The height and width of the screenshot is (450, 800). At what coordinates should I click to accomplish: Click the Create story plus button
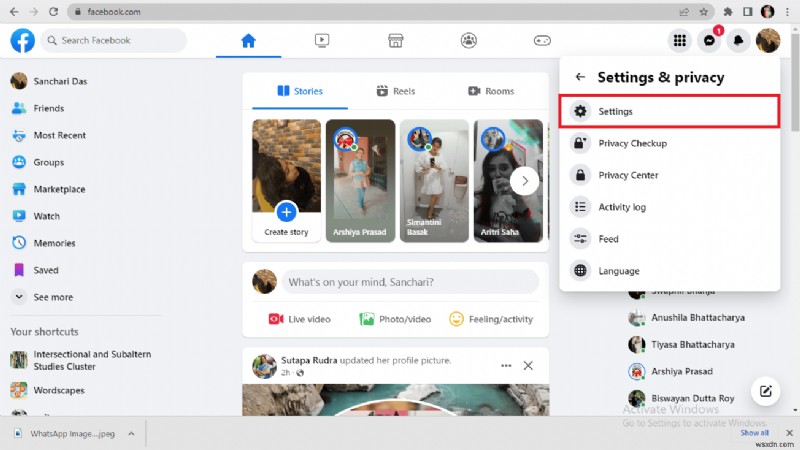point(286,212)
